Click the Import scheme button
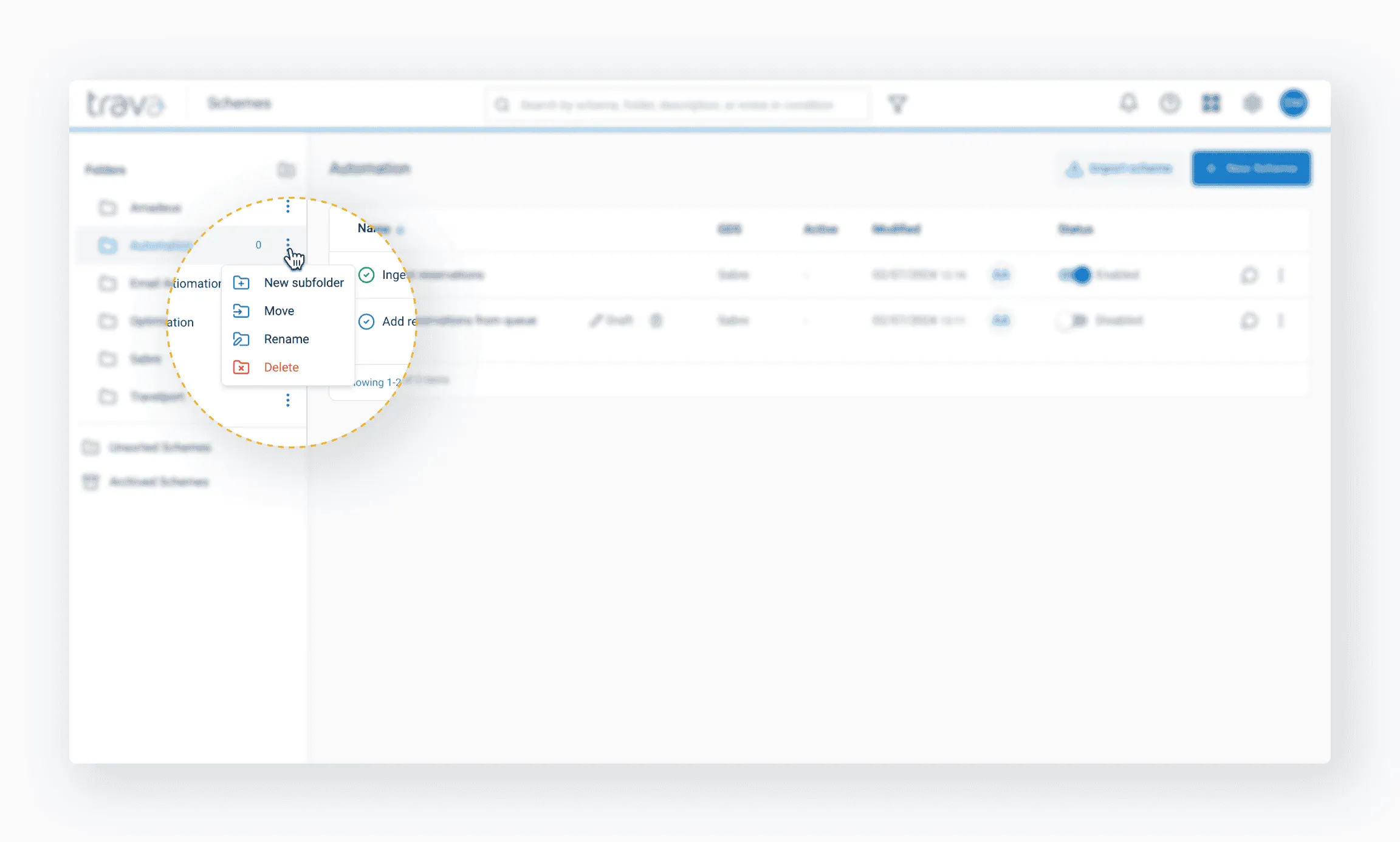The width and height of the screenshot is (1400, 842). point(1119,168)
